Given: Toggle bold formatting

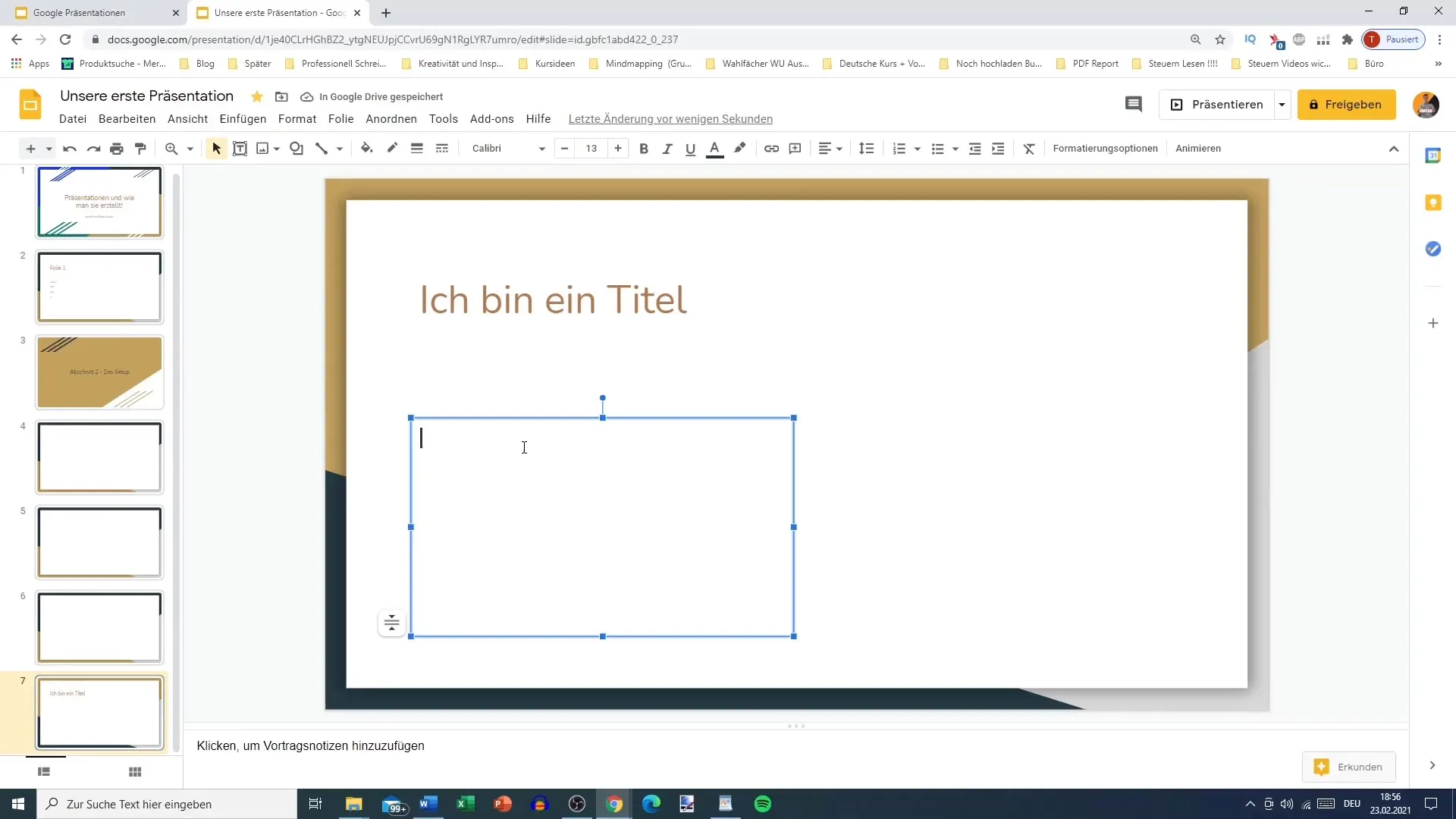Looking at the screenshot, I should click(x=644, y=149).
